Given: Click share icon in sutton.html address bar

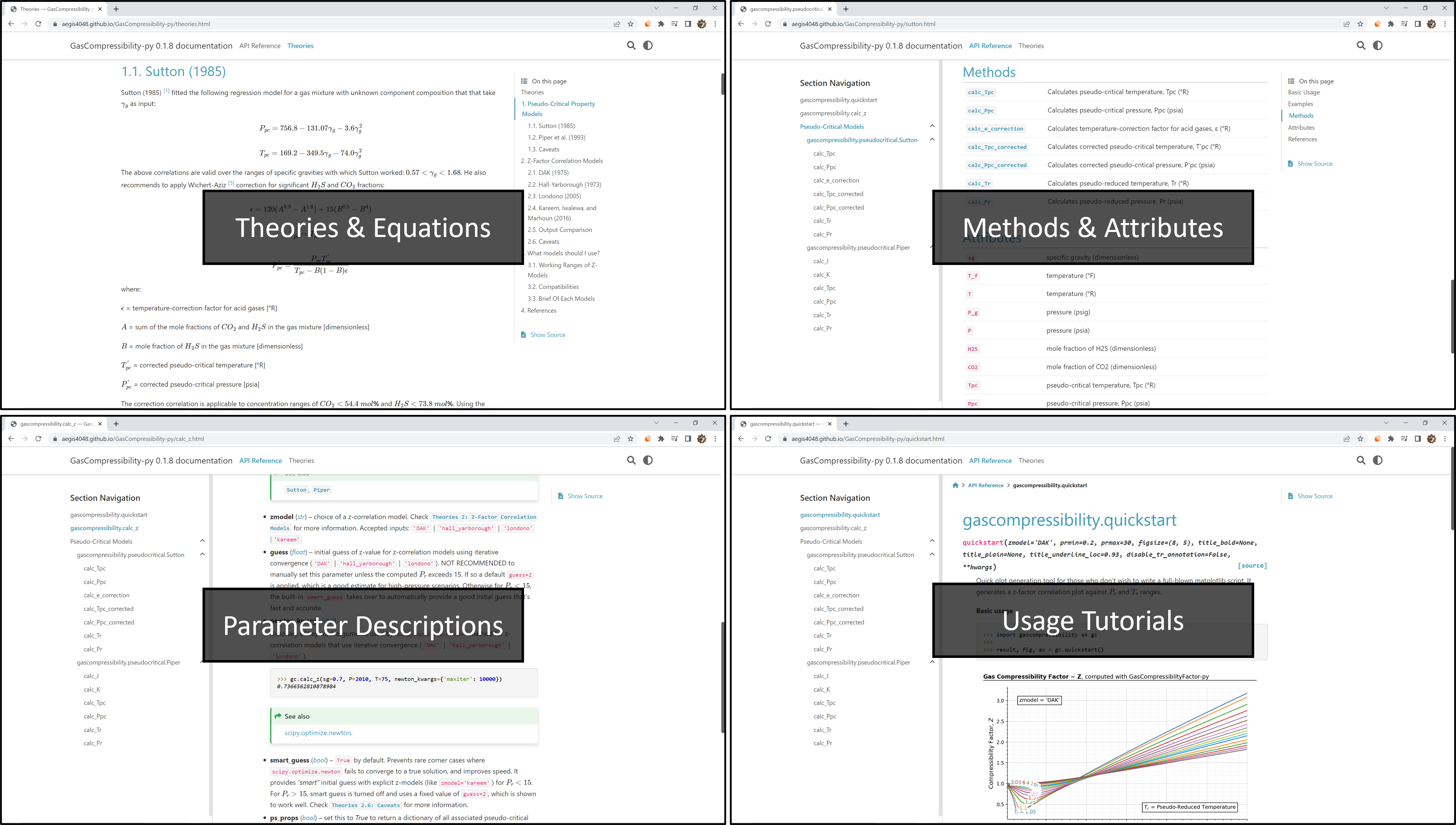Looking at the screenshot, I should click(1347, 24).
